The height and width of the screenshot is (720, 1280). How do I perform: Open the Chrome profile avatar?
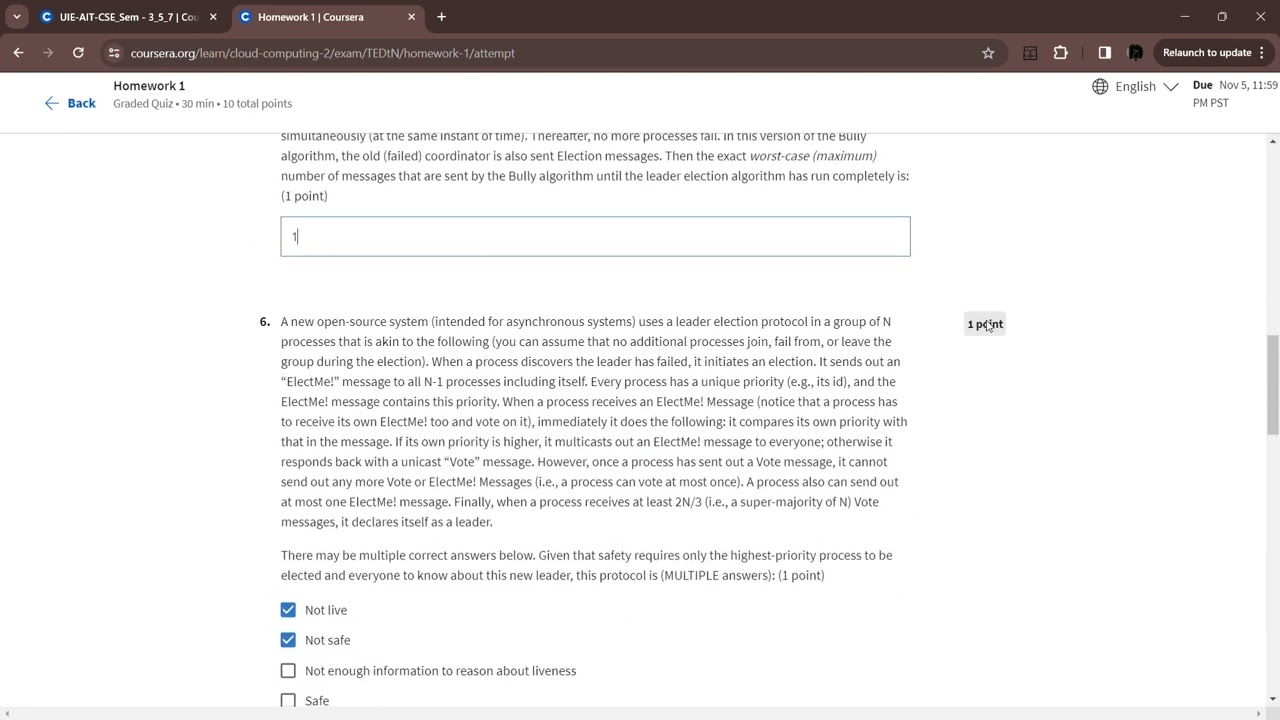coord(1135,53)
